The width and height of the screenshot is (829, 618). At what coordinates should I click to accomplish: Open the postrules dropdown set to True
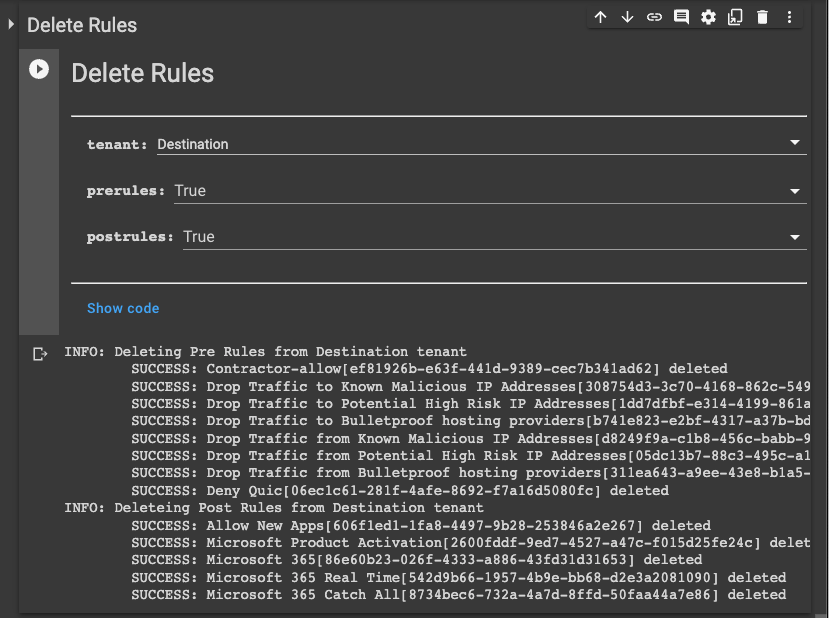pos(493,237)
